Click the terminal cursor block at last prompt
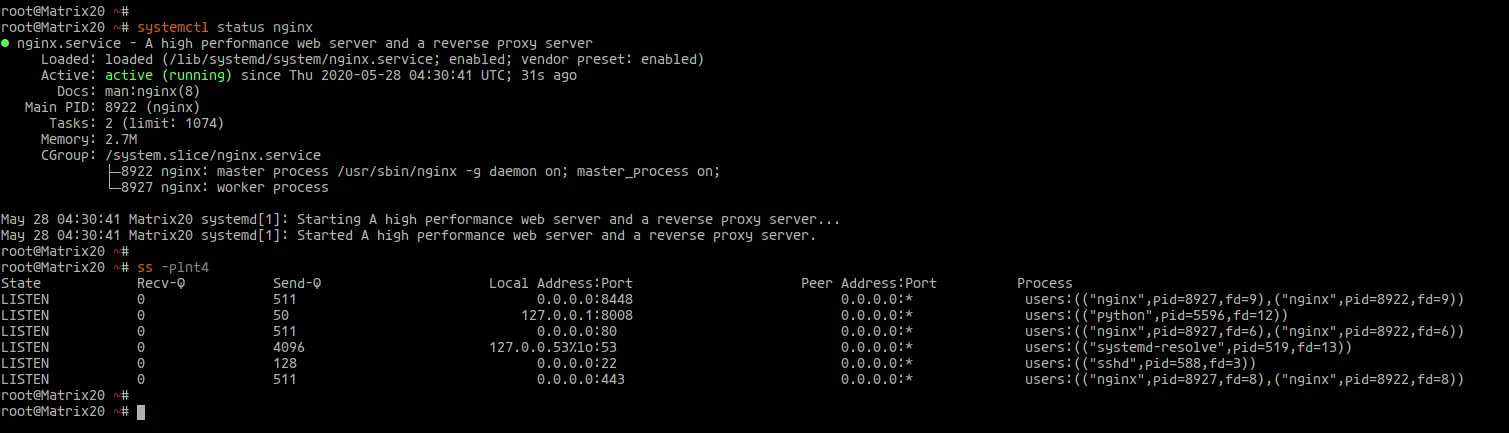 [x=141, y=412]
